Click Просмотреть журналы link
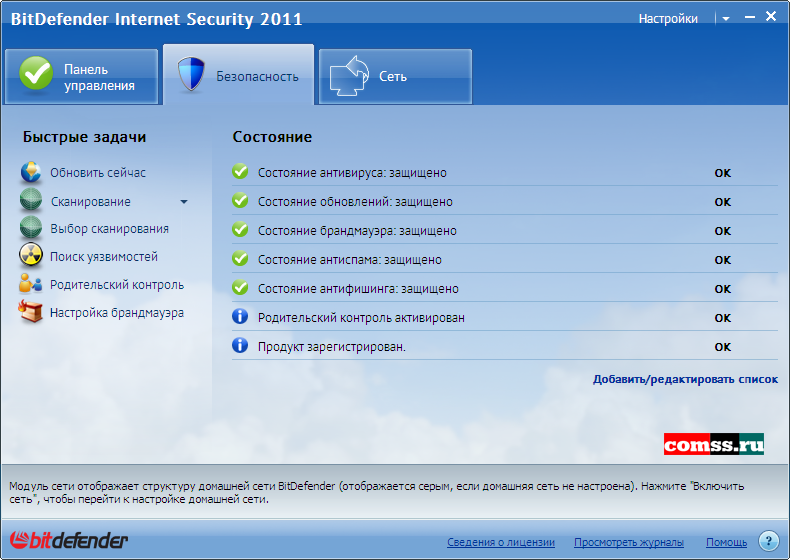This screenshot has height=560, width=790. (x=629, y=542)
